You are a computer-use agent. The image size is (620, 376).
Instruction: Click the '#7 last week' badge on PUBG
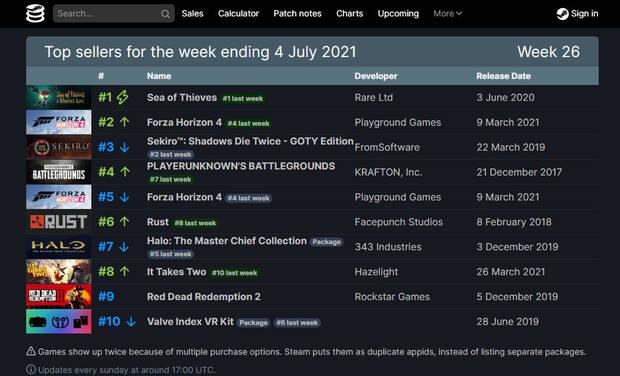pos(170,179)
